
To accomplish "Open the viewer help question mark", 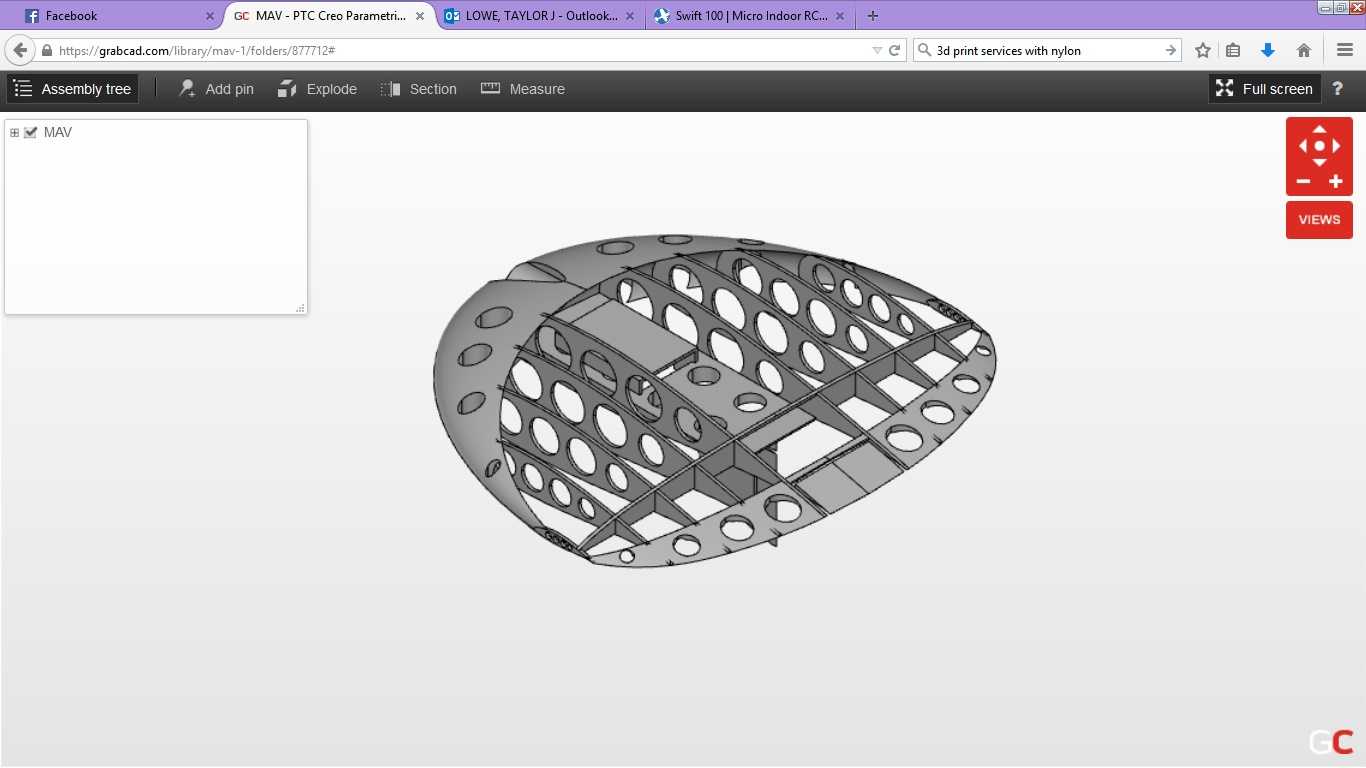I will click(1337, 89).
